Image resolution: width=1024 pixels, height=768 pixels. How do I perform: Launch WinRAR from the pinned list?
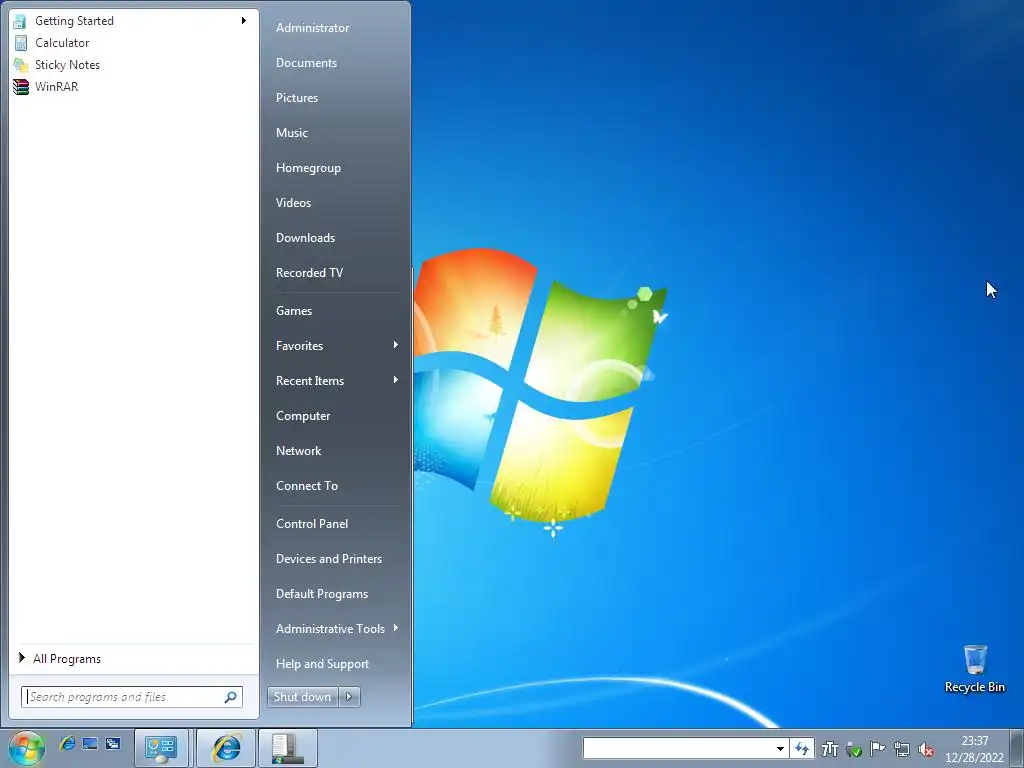pos(131,86)
